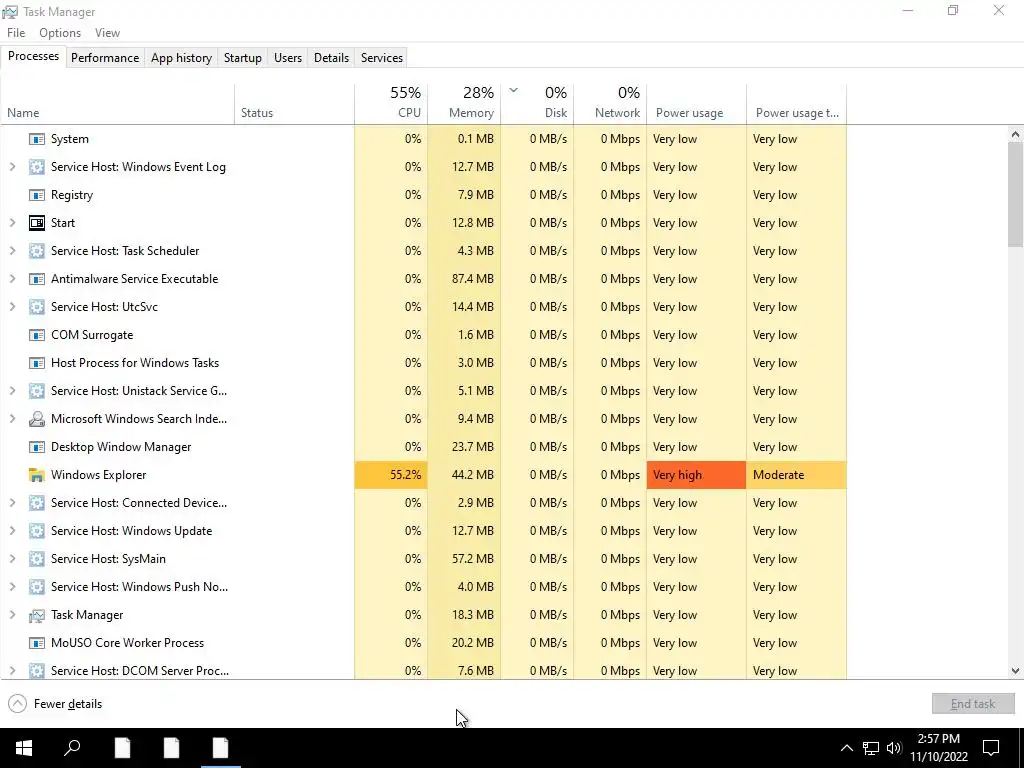1024x768 pixels.
Task: Open the volume speaker icon in the tray
Action: point(894,748)
